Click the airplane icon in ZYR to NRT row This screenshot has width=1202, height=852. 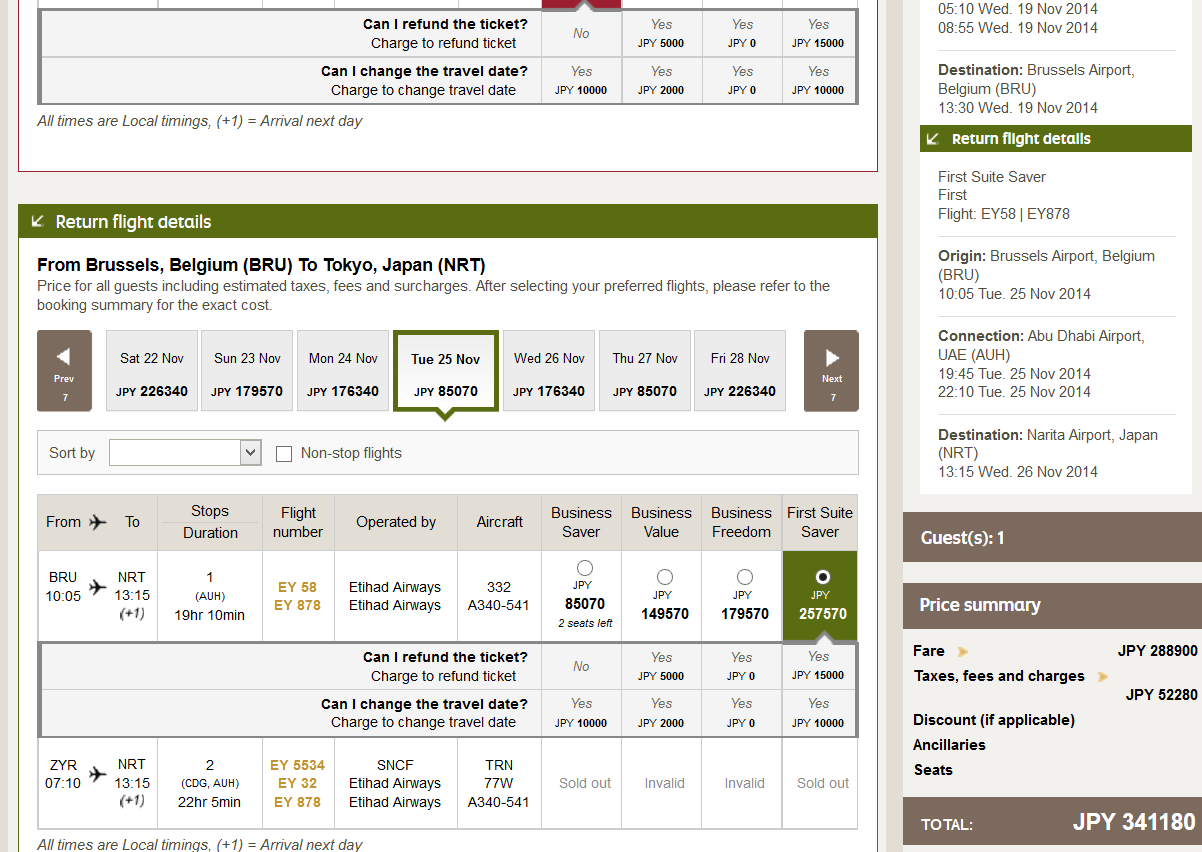pyautogui.click(x=97, y=774)
